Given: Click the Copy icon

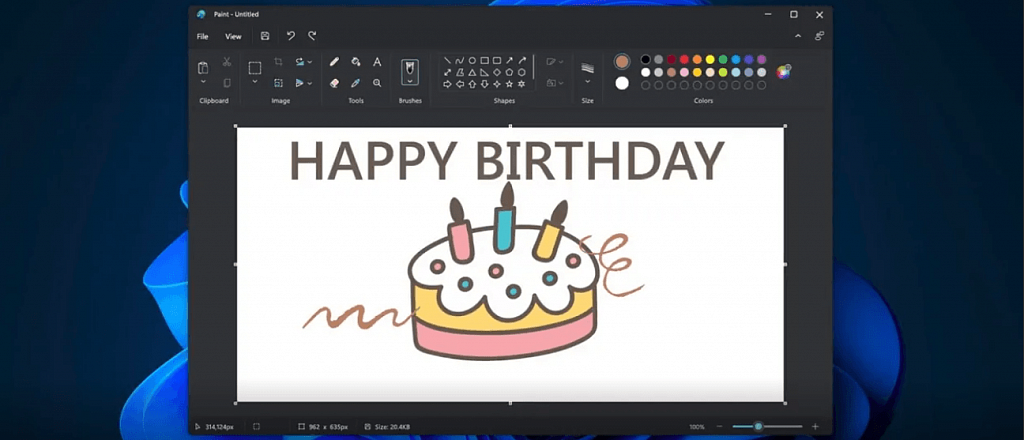Looking at the screenshot, I should 227,83.
